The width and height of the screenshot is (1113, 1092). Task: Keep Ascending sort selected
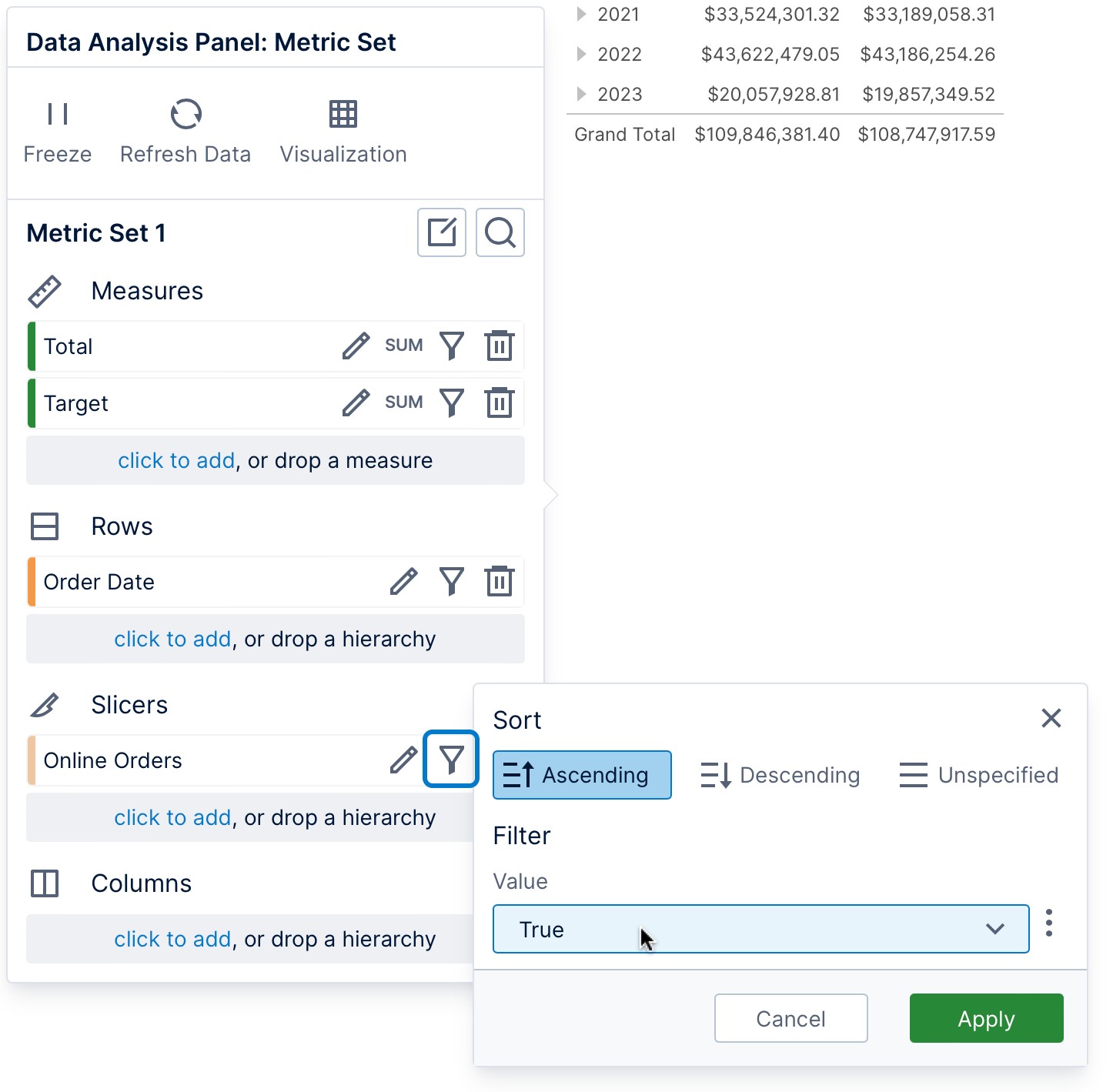pos(581,775)
